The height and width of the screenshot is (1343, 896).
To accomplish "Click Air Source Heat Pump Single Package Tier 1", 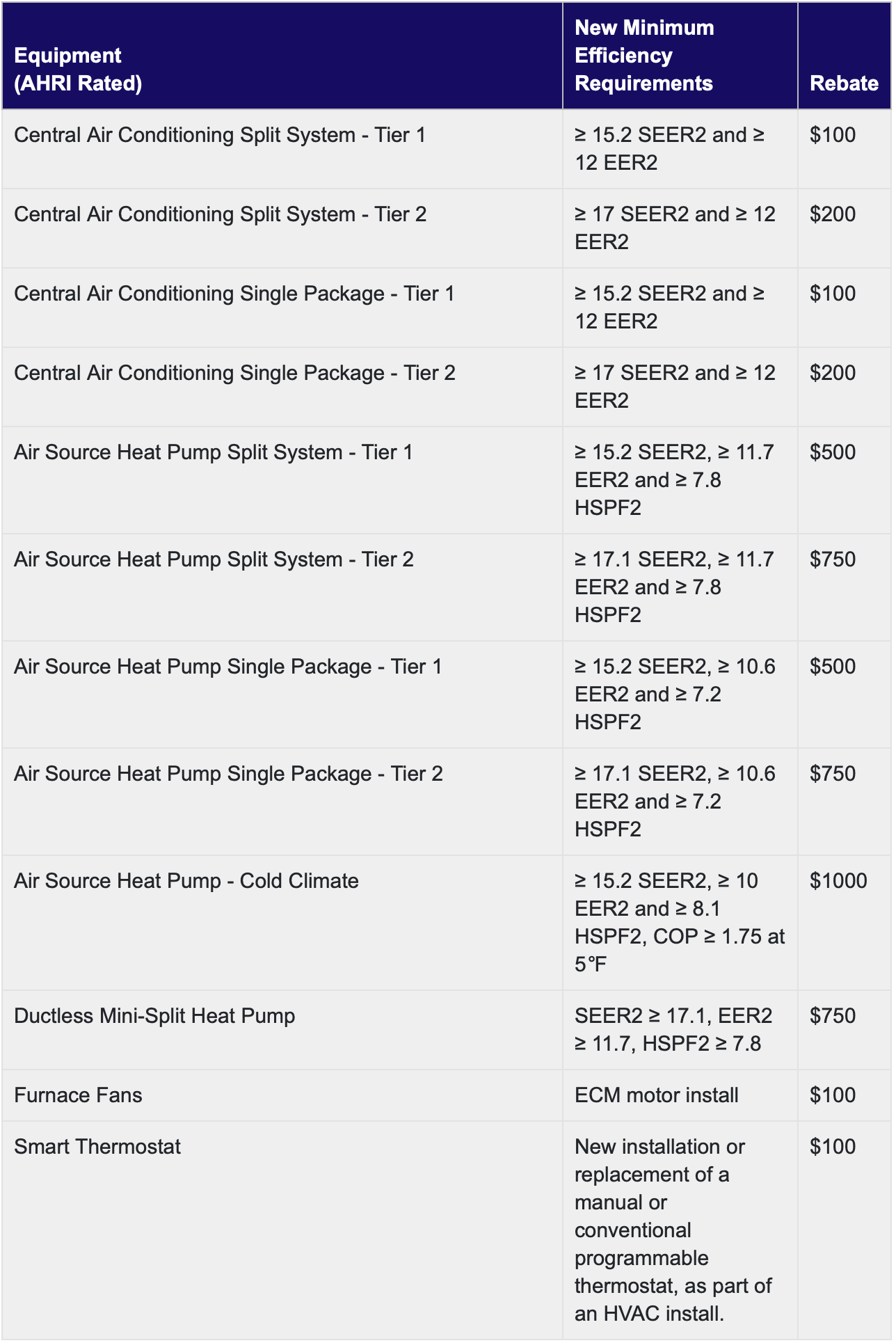I will (x=228, y=667).
